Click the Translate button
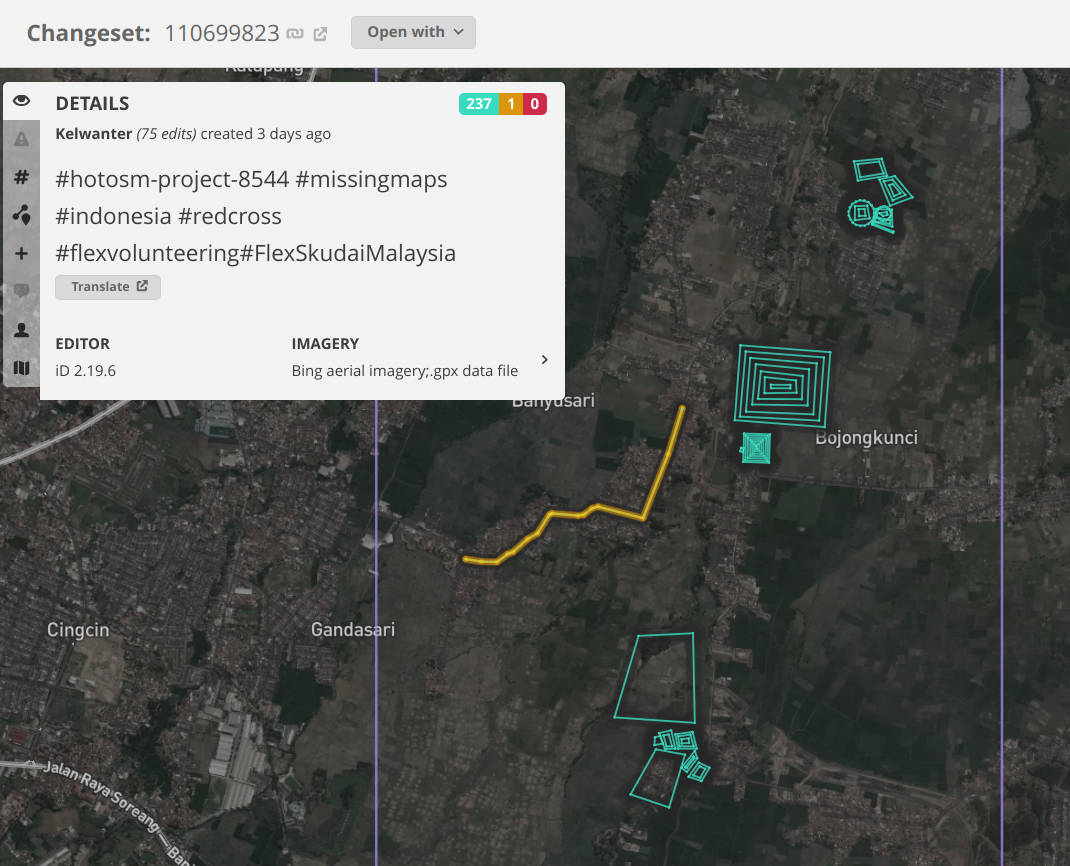The height and width of the screenshot is (866, 1070). [x=107, y=287]
